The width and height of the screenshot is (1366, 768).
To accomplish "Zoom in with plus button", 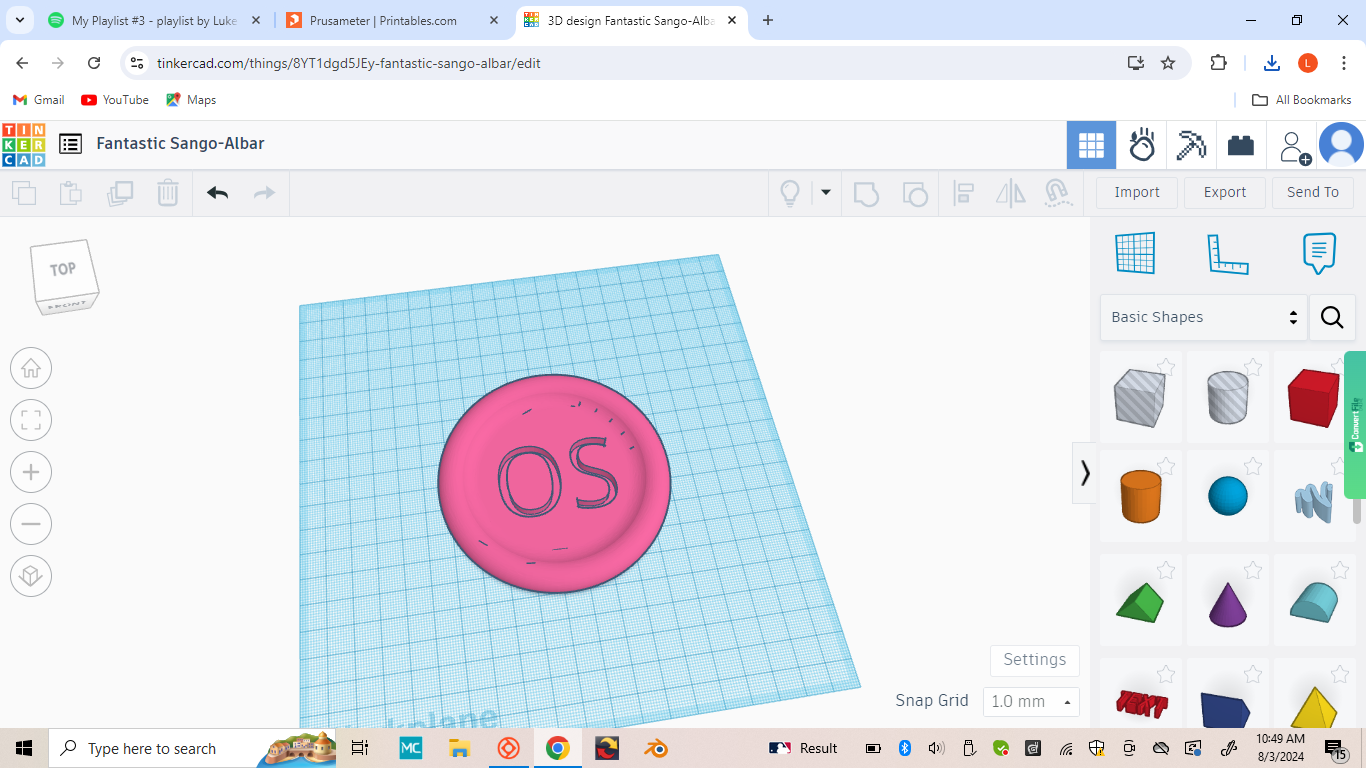I will pos(31,472).
